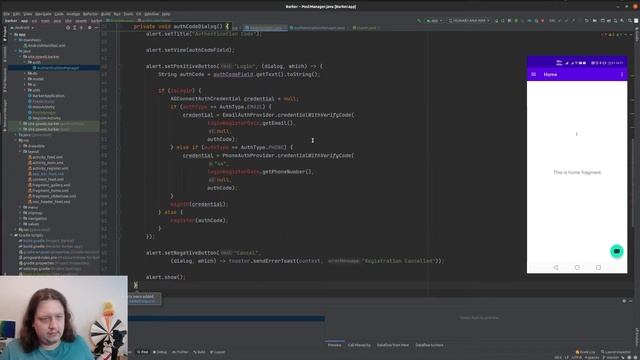The image size is (640, 360).
Task: Open the Profiler tool window button
Action: (x=180, y=352)
